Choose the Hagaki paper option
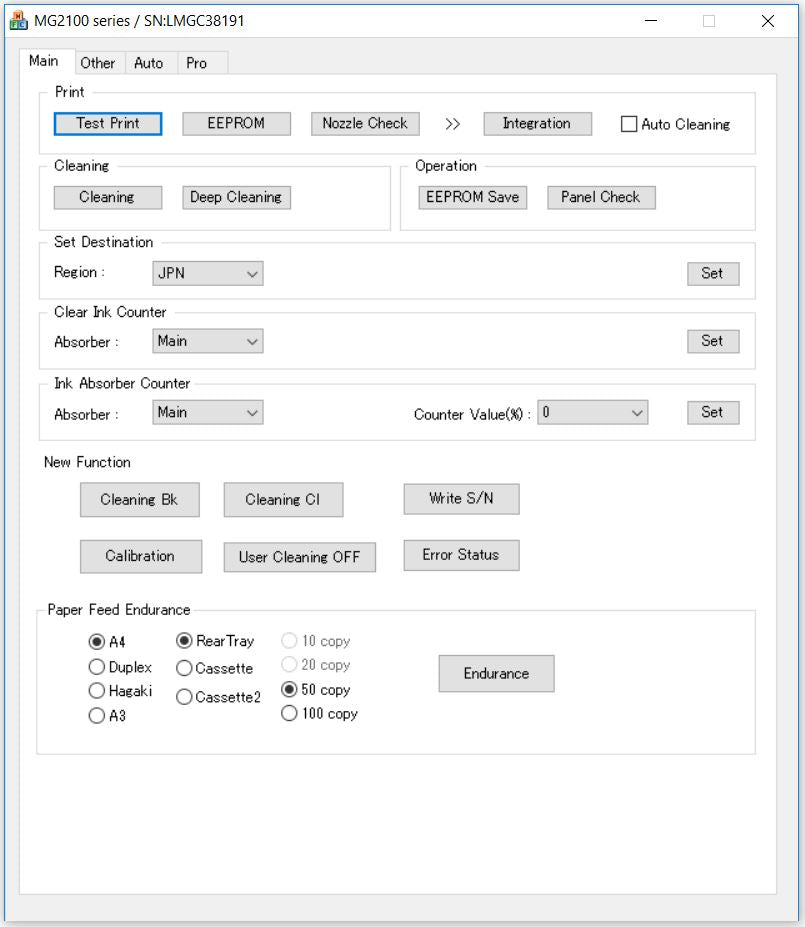 (96, 691)
